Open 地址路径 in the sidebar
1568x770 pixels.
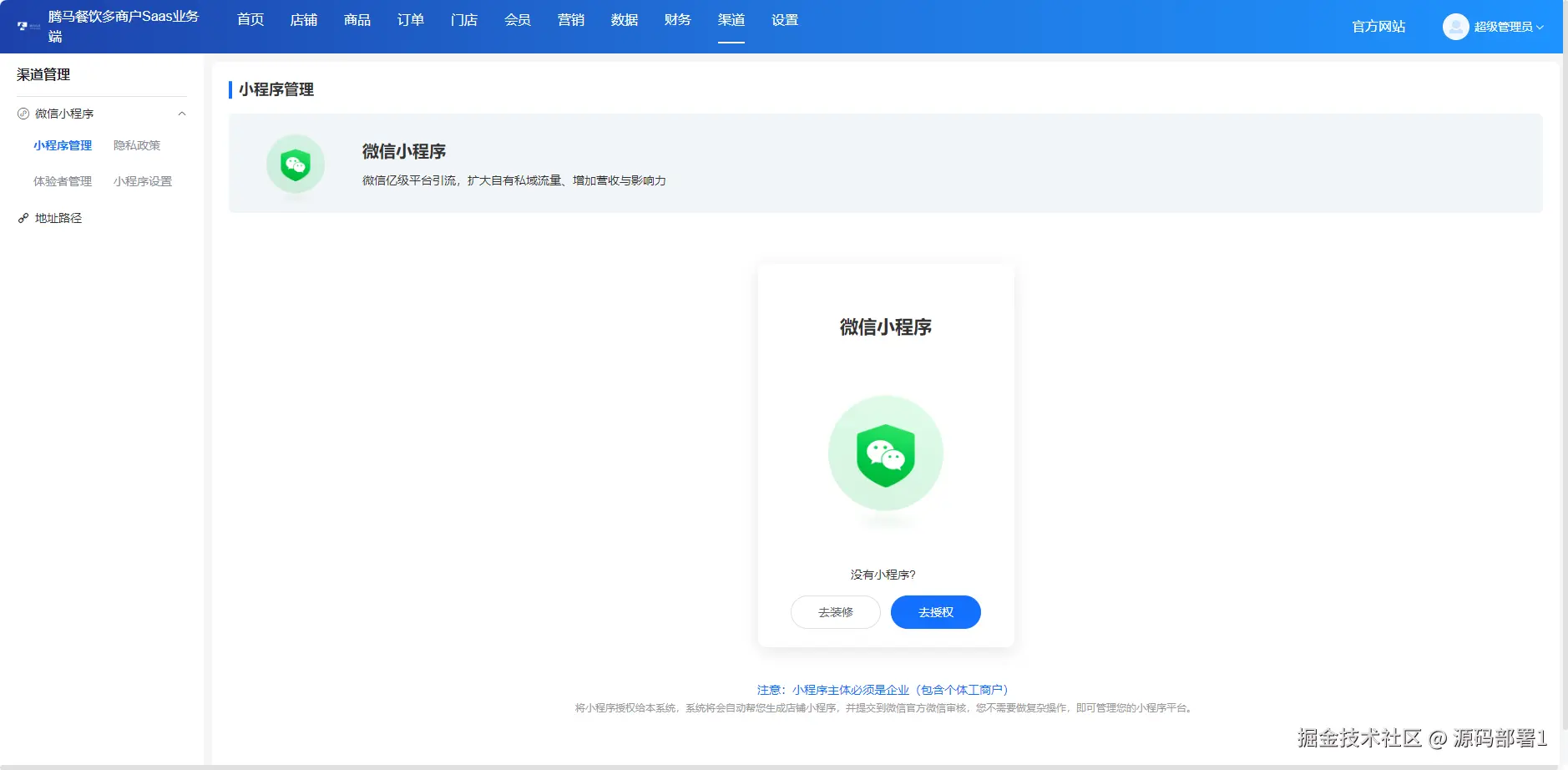(58, 218)
